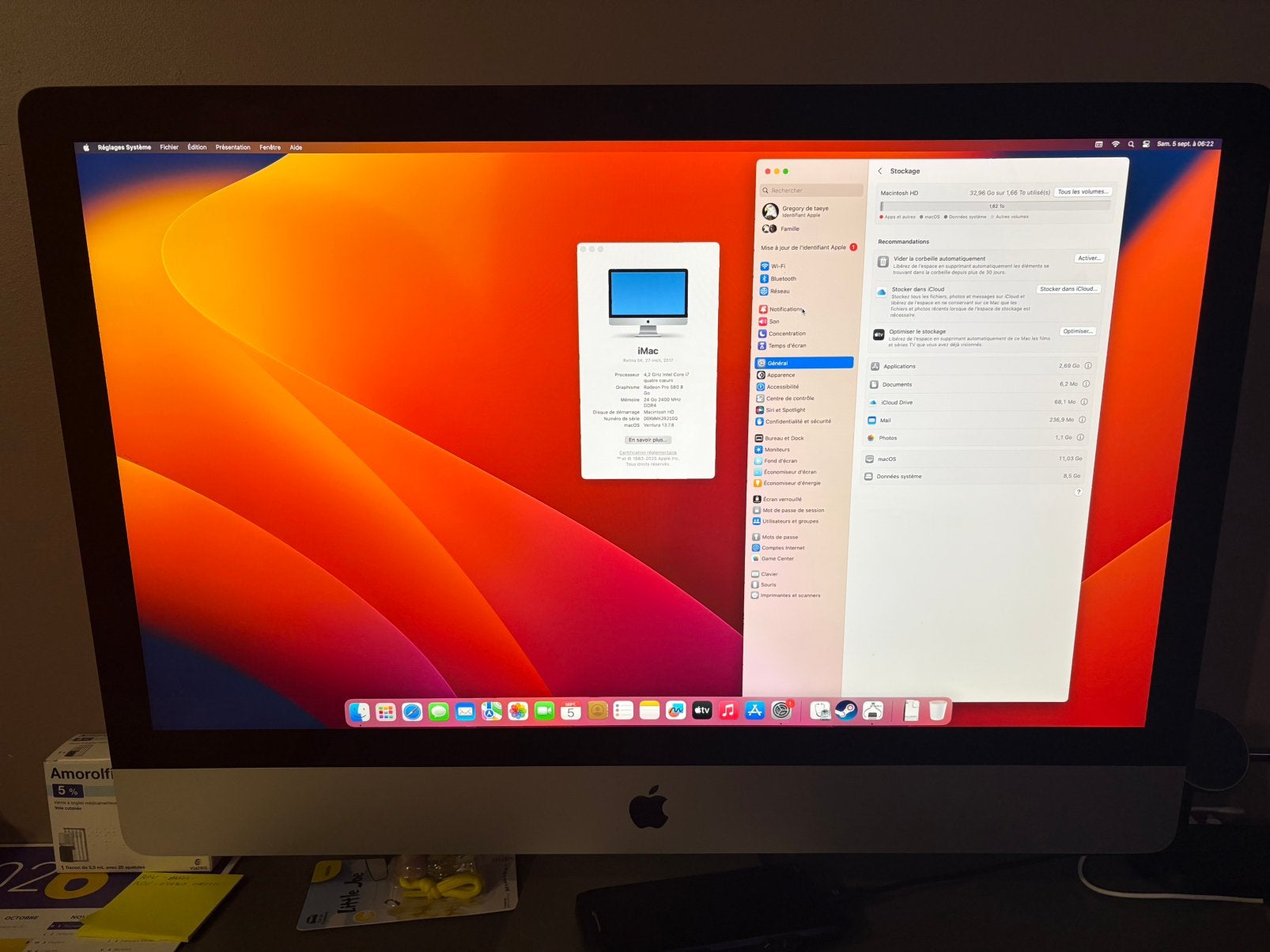Open Concentration settings in the sidebar
1270x952 pixels.
781,334
